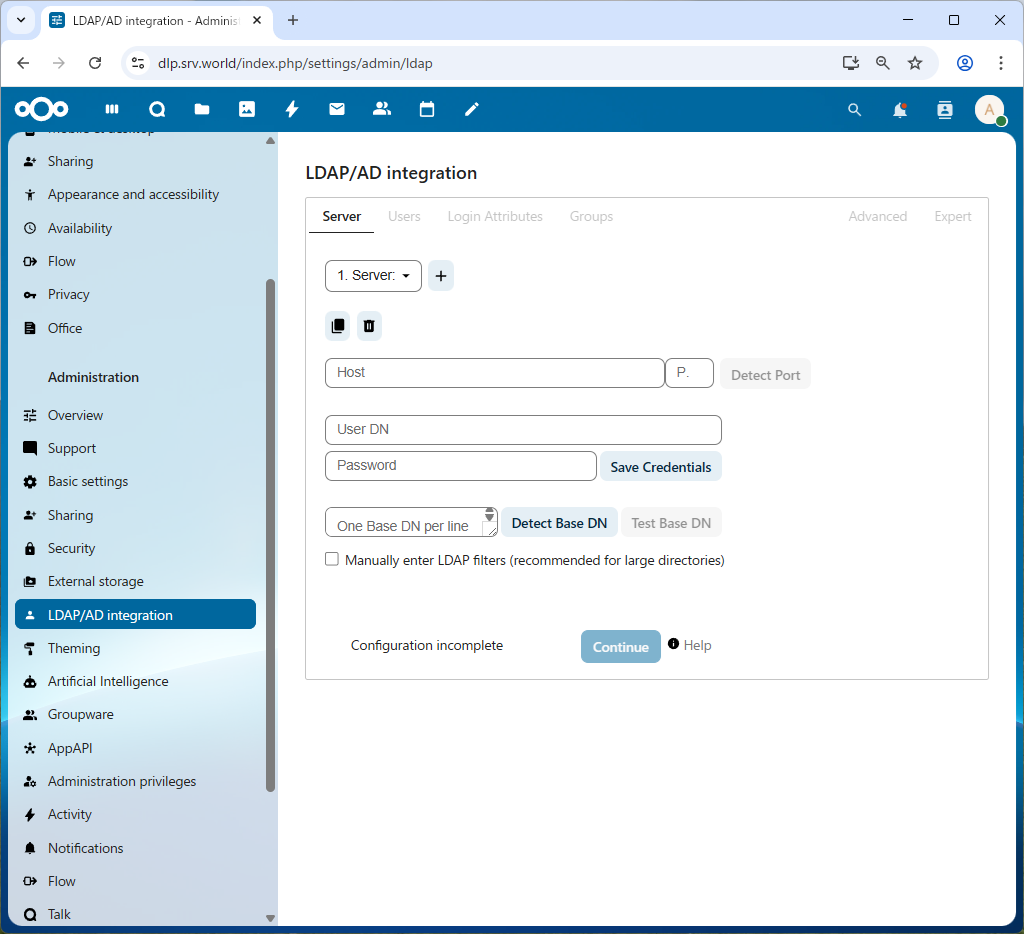Open unified search magnifier in Nextcloud header

854,110
